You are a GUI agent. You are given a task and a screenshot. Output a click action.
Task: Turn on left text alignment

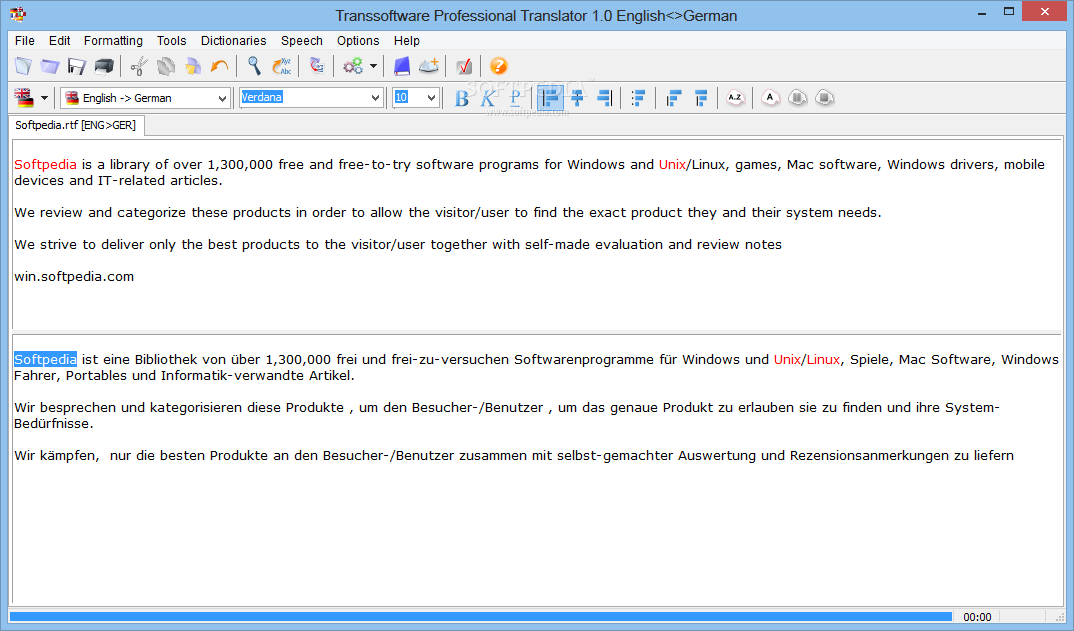[x=550, y=98]
